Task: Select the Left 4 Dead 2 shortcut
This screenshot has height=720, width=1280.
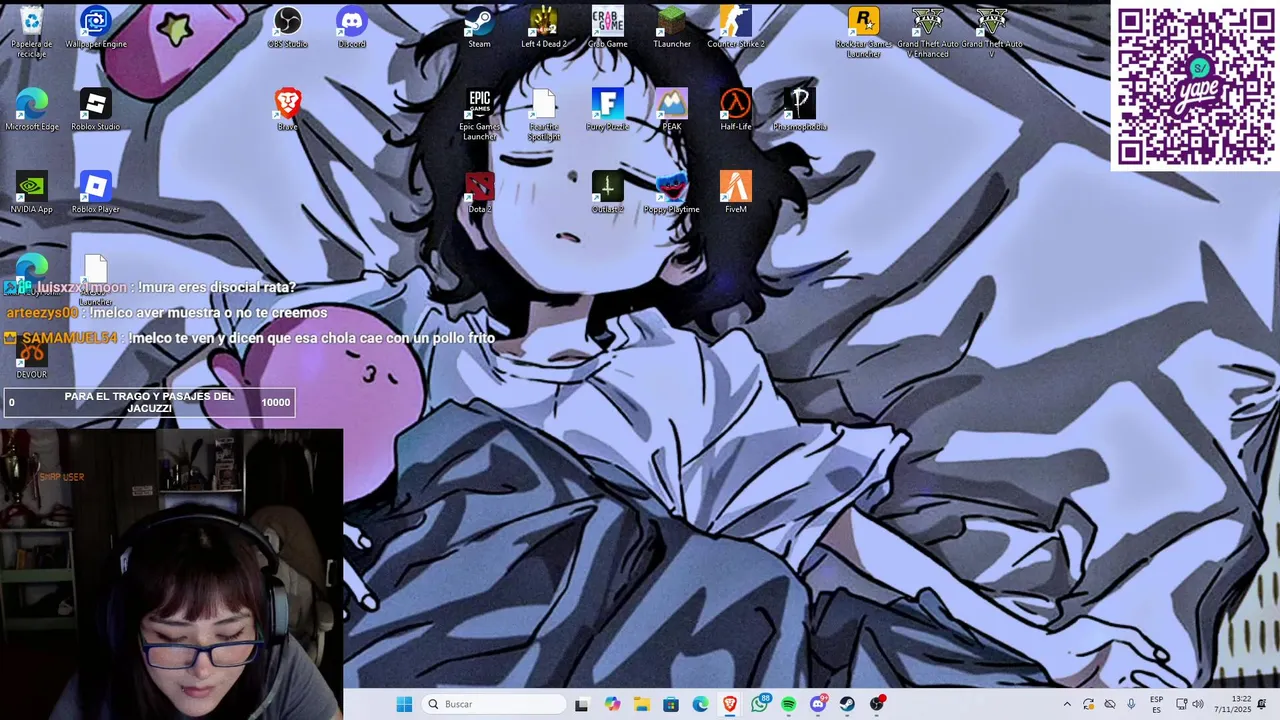Action: coord(544,27)
